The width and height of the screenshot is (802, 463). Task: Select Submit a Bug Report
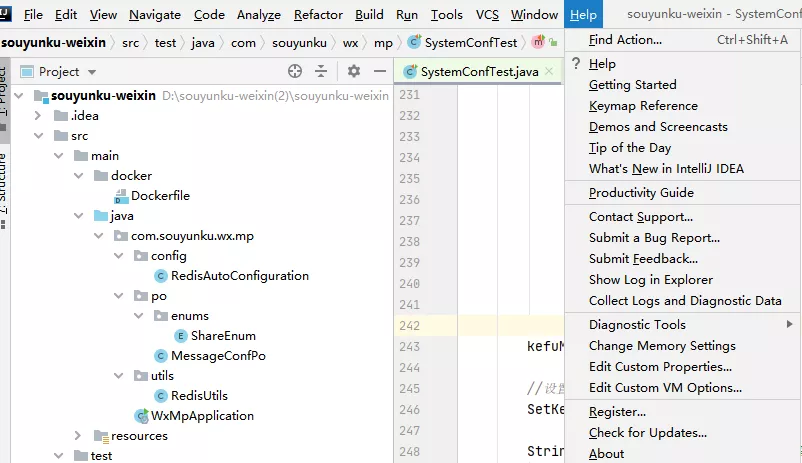(x=683, y=237)
